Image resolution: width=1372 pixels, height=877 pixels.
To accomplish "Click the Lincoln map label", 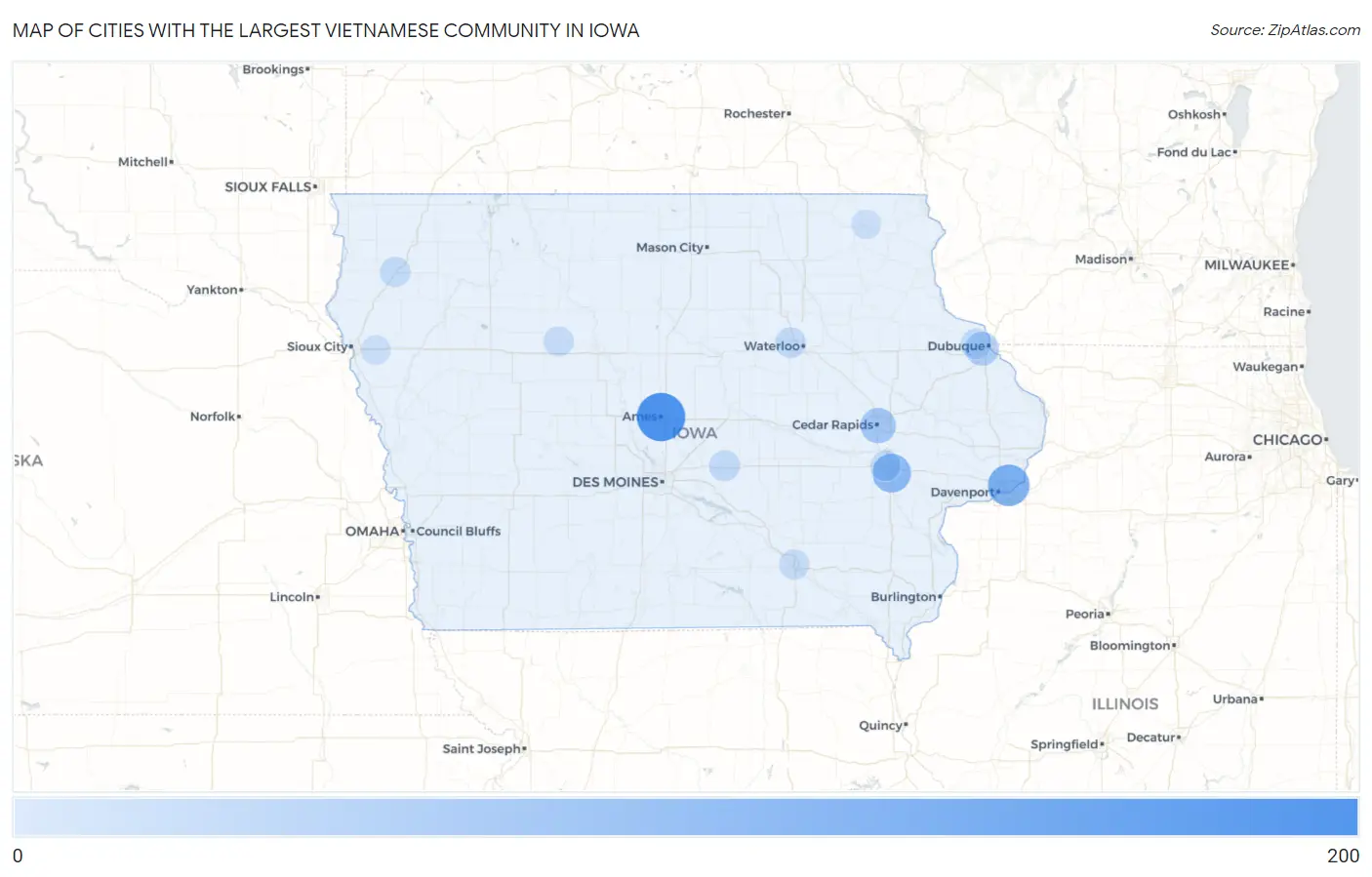I will [292, 597].
